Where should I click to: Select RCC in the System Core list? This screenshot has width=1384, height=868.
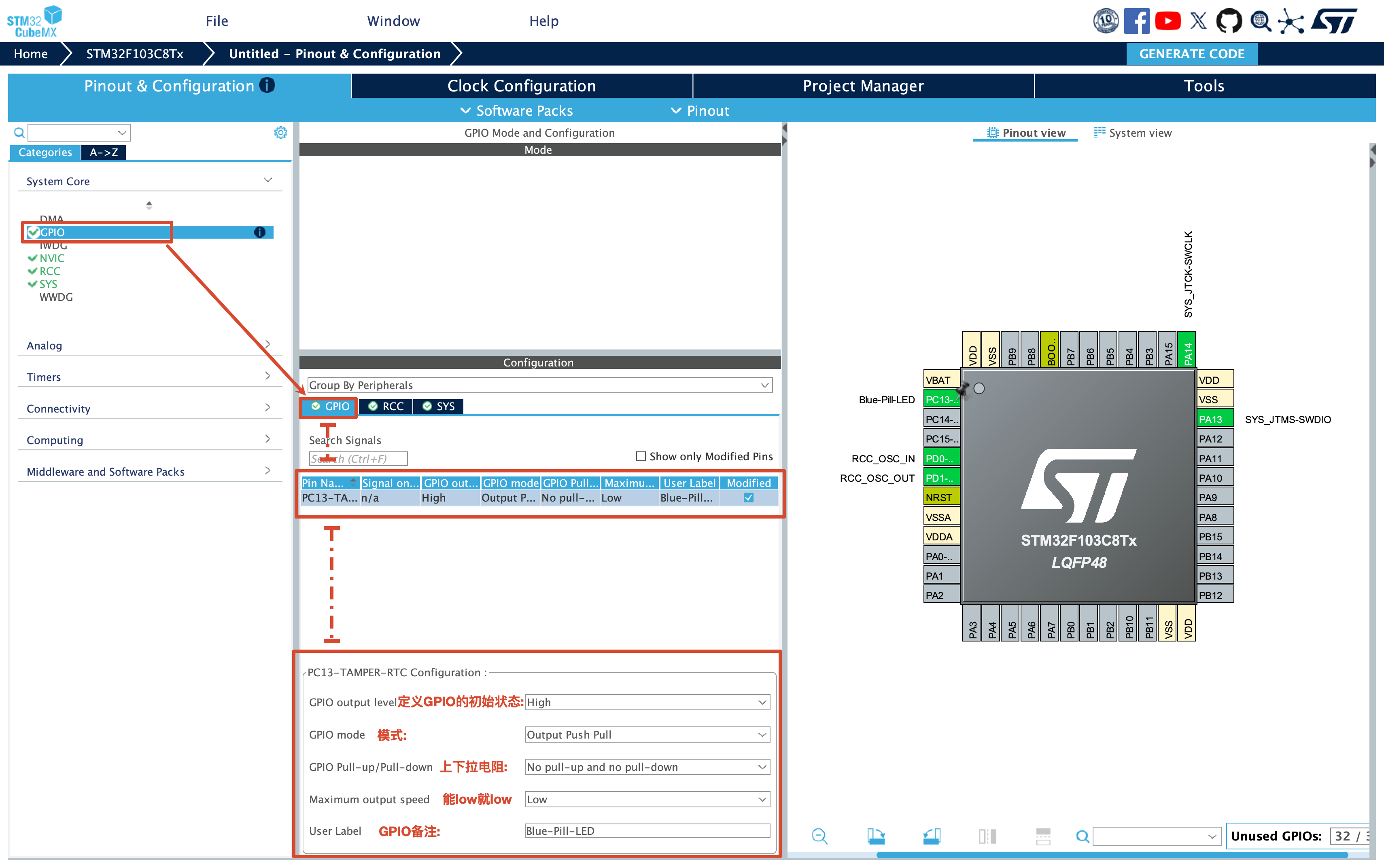pos(49,271)
